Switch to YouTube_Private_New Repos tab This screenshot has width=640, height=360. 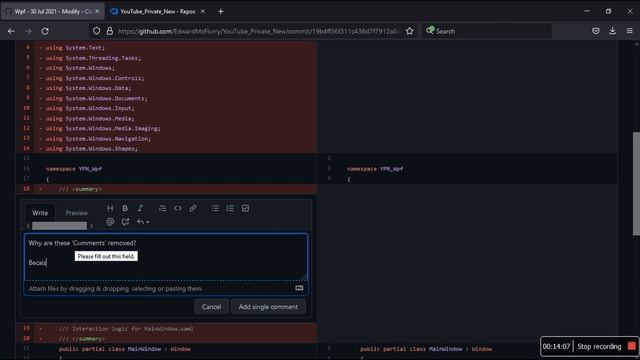click(x=158, y=11)
